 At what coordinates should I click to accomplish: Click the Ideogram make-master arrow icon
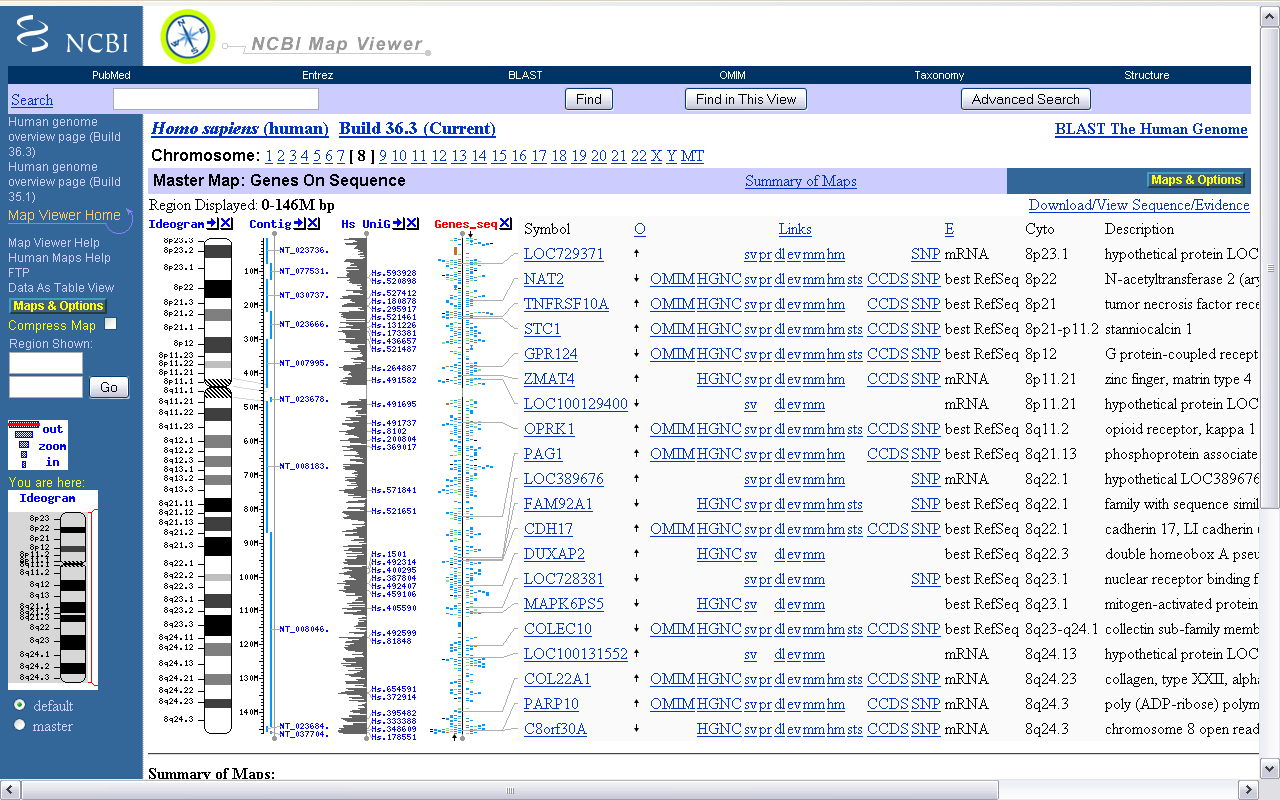(213, 224)
